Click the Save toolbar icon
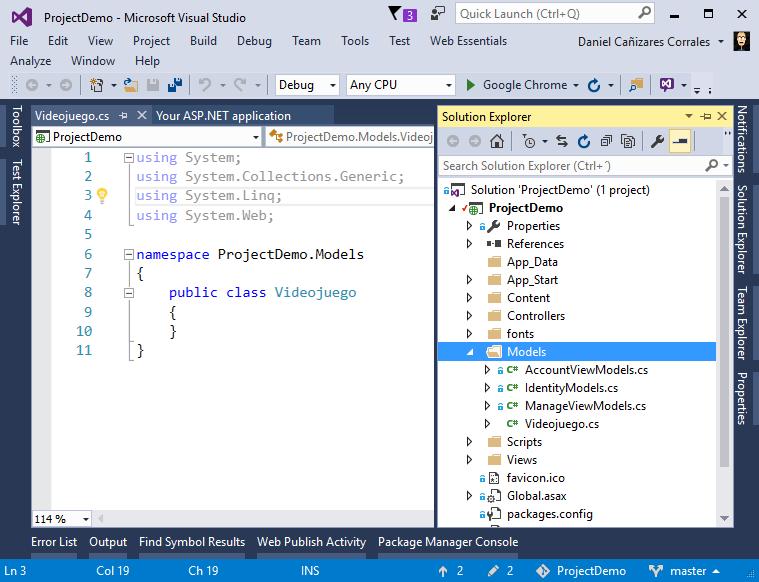This screenshot has width=759, height=582. (x=153, y=85)
